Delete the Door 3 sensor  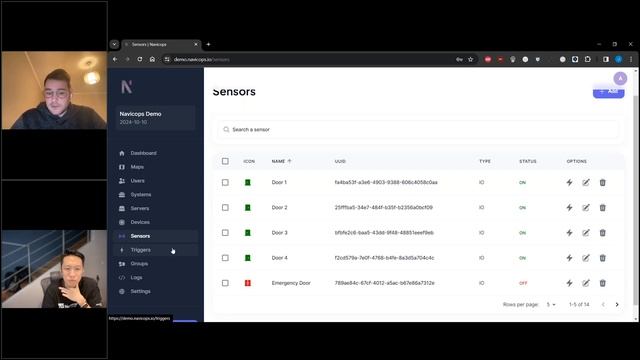tap(602, 233)
